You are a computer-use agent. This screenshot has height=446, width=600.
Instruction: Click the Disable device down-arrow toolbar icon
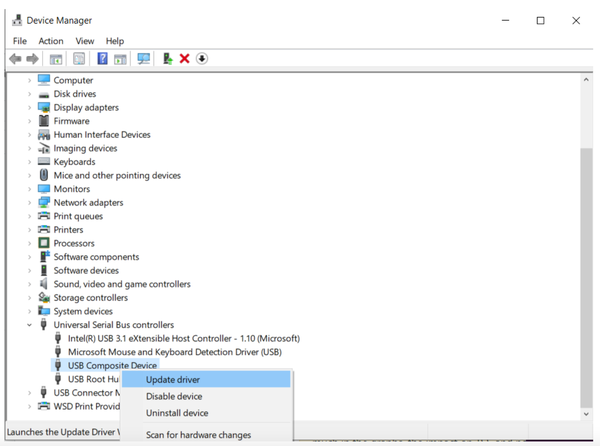pyautogui.click(x=202, y=59)
